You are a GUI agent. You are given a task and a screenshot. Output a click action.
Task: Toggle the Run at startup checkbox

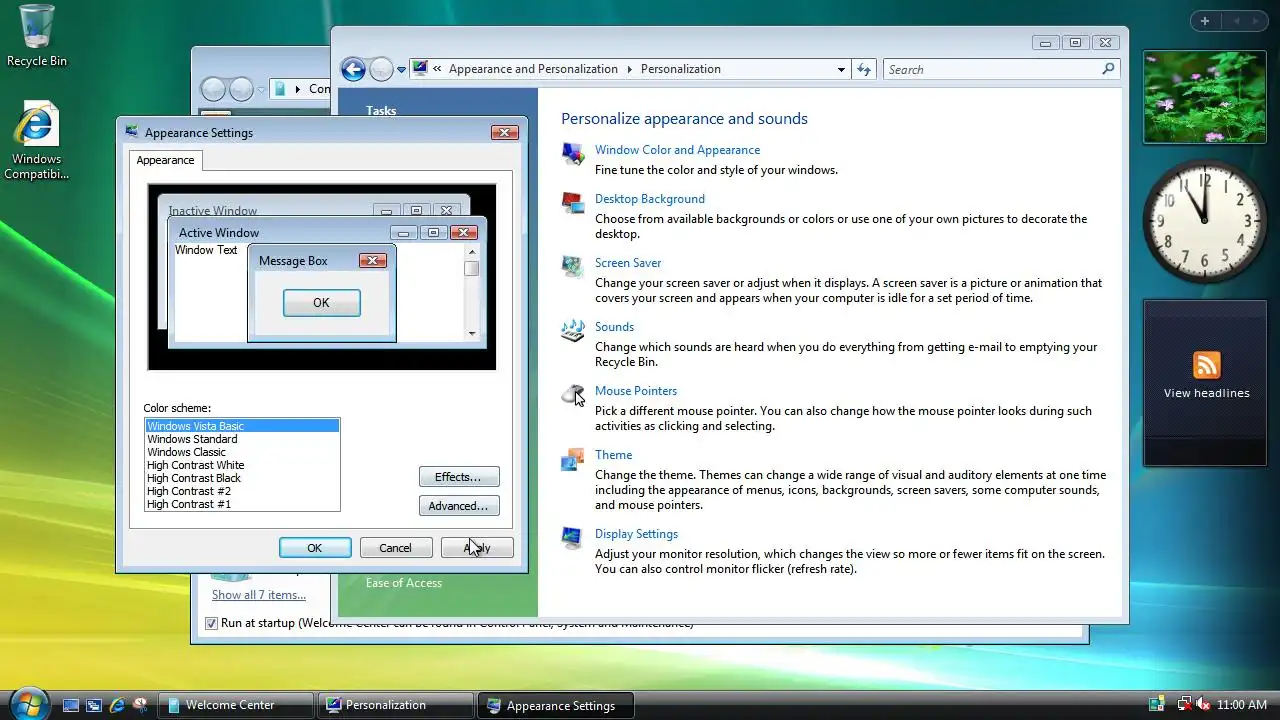pyautogui.click(x=211, y=623)
